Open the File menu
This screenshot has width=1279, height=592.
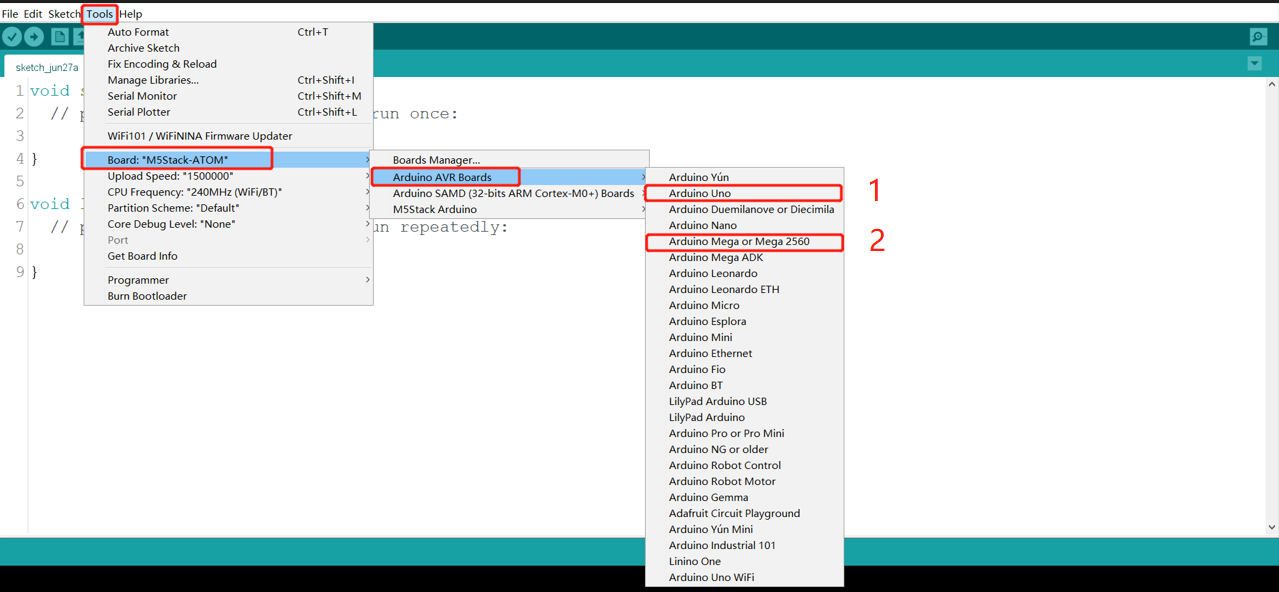tap(10, 14)
